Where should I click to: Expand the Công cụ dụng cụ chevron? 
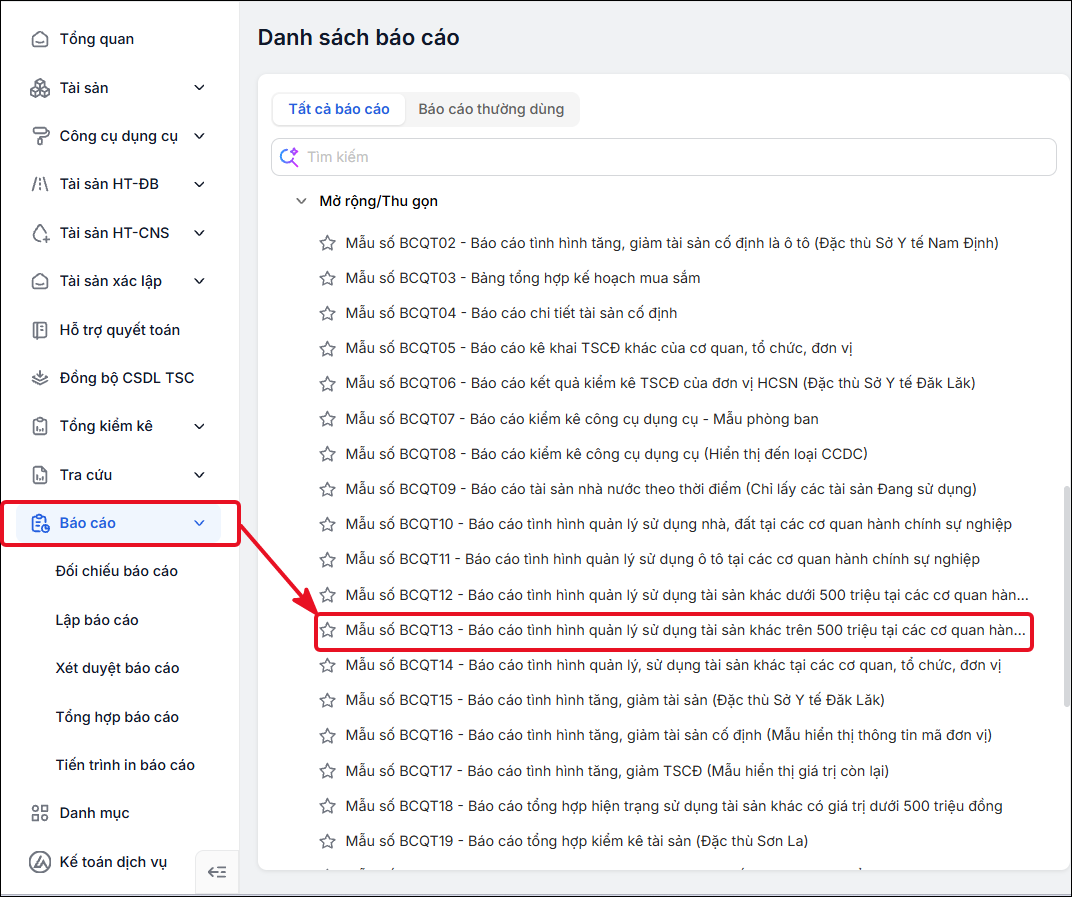click(200, 136)
